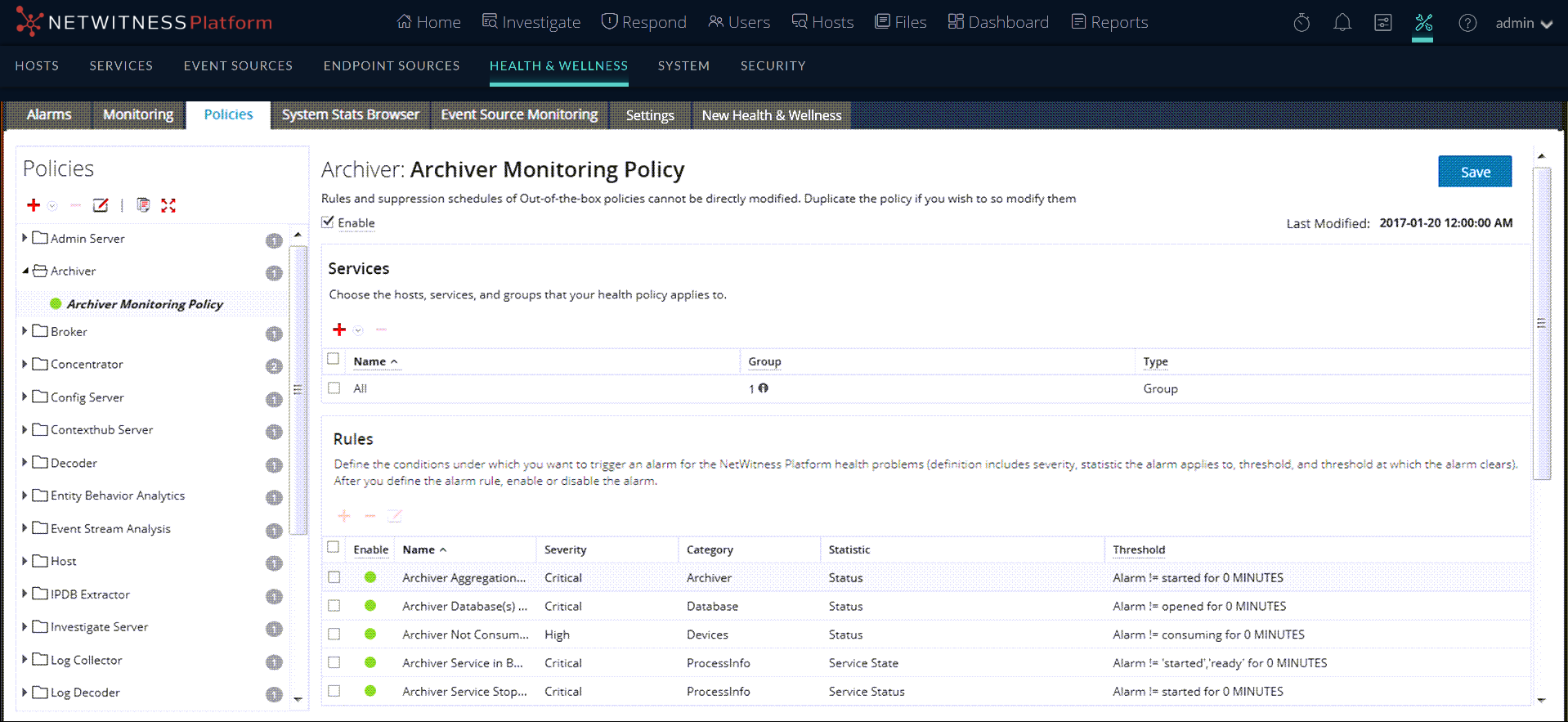Image resolution: width=1568 pixels, height=722 pixels.
Task: Click the policies tree vertical scrollbar
Action: [298, 388]
